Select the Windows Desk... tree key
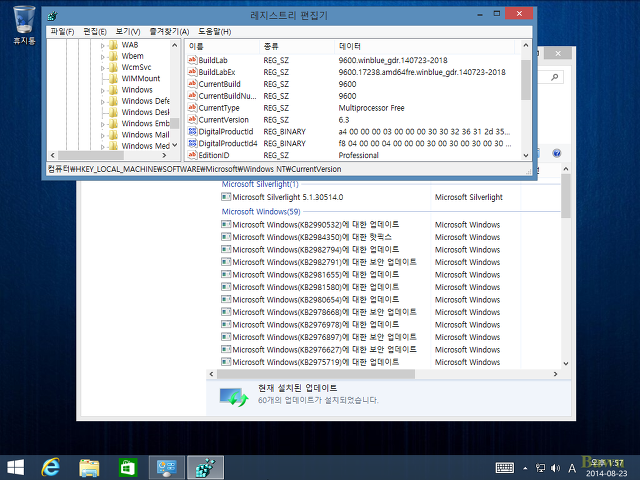Viewport: 640px width, 480px height. [145, 112]
